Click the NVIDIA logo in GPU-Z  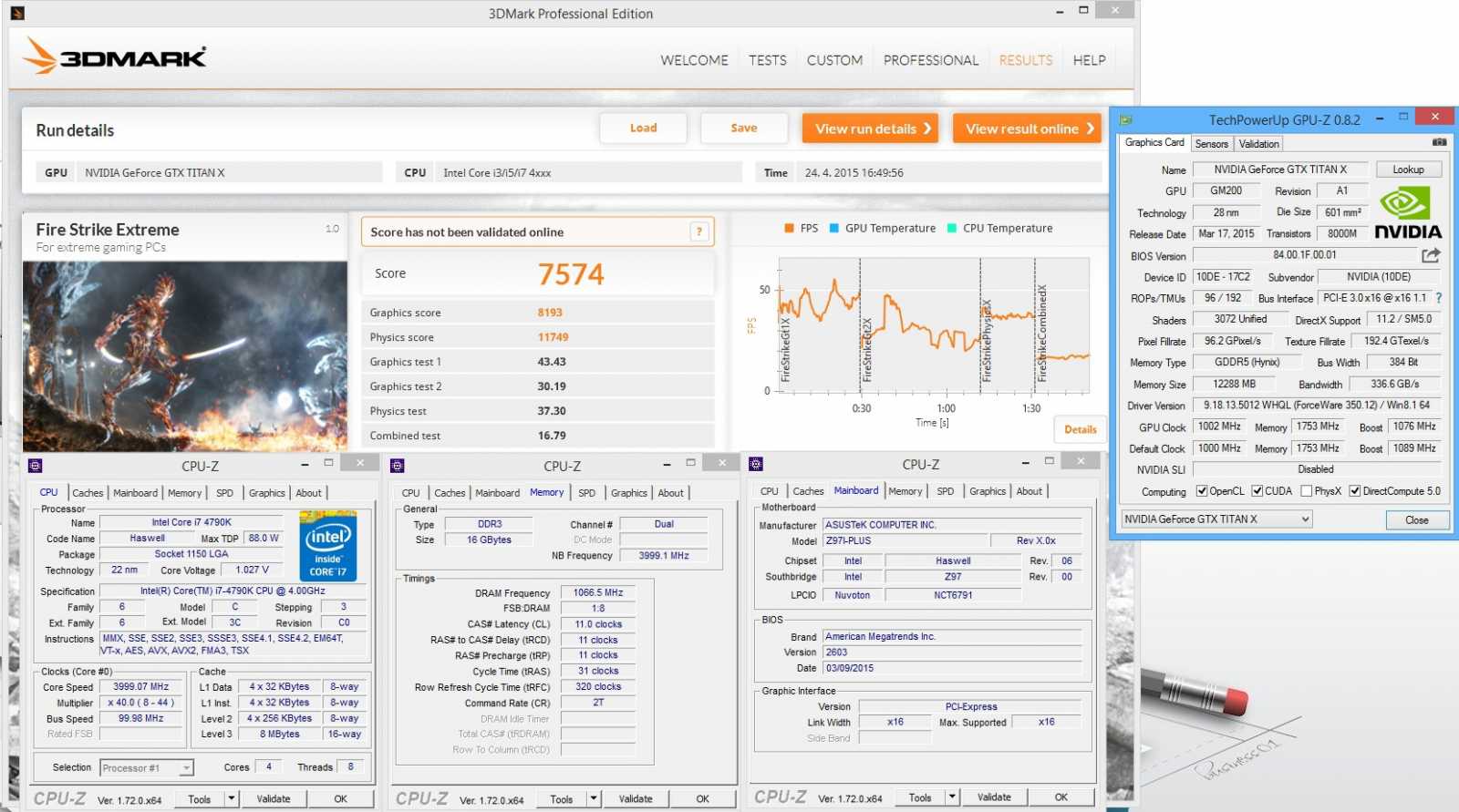1409,213
